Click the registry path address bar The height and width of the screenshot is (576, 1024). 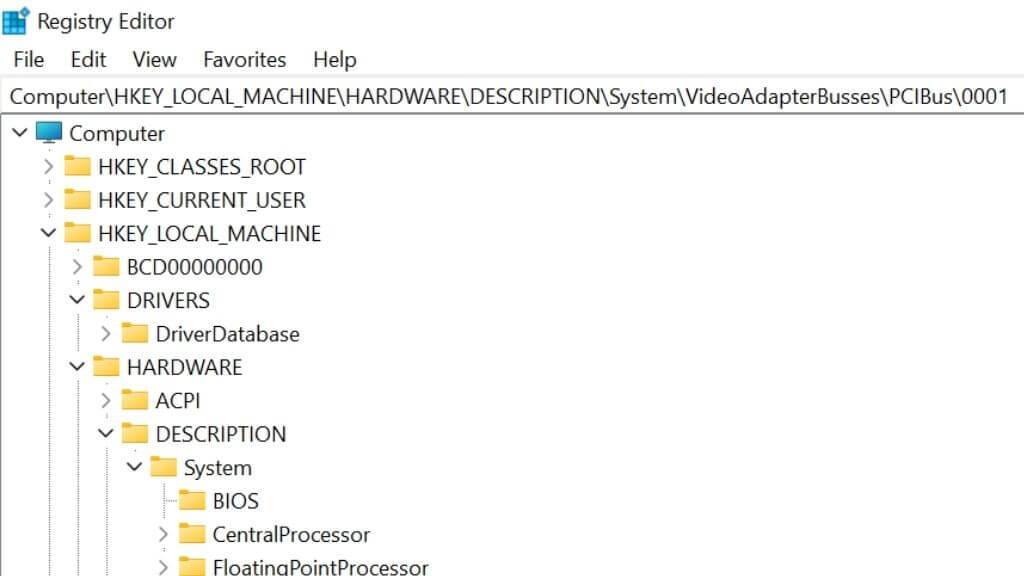[x=512, y=96]
